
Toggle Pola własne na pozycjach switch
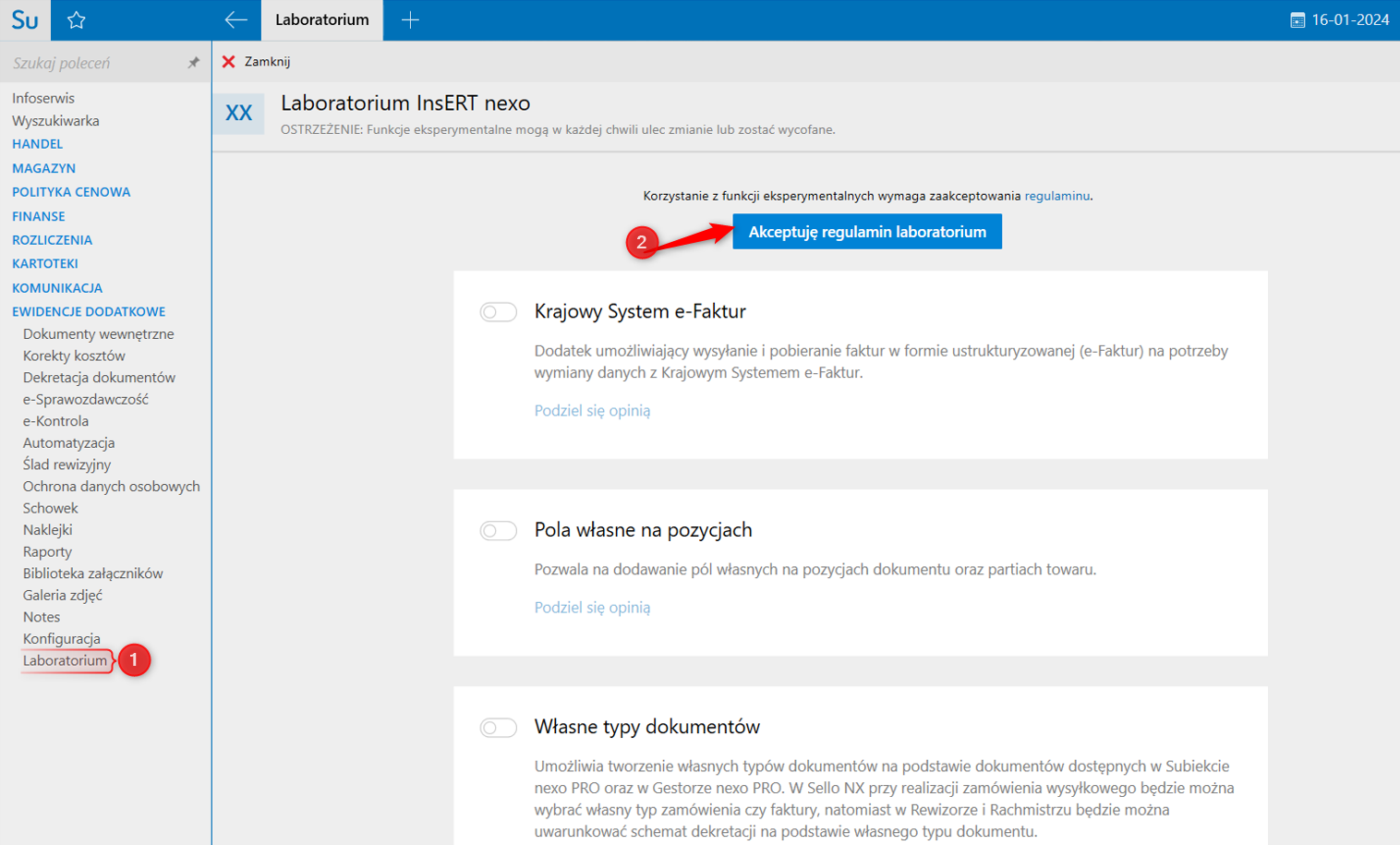point(498,530)
